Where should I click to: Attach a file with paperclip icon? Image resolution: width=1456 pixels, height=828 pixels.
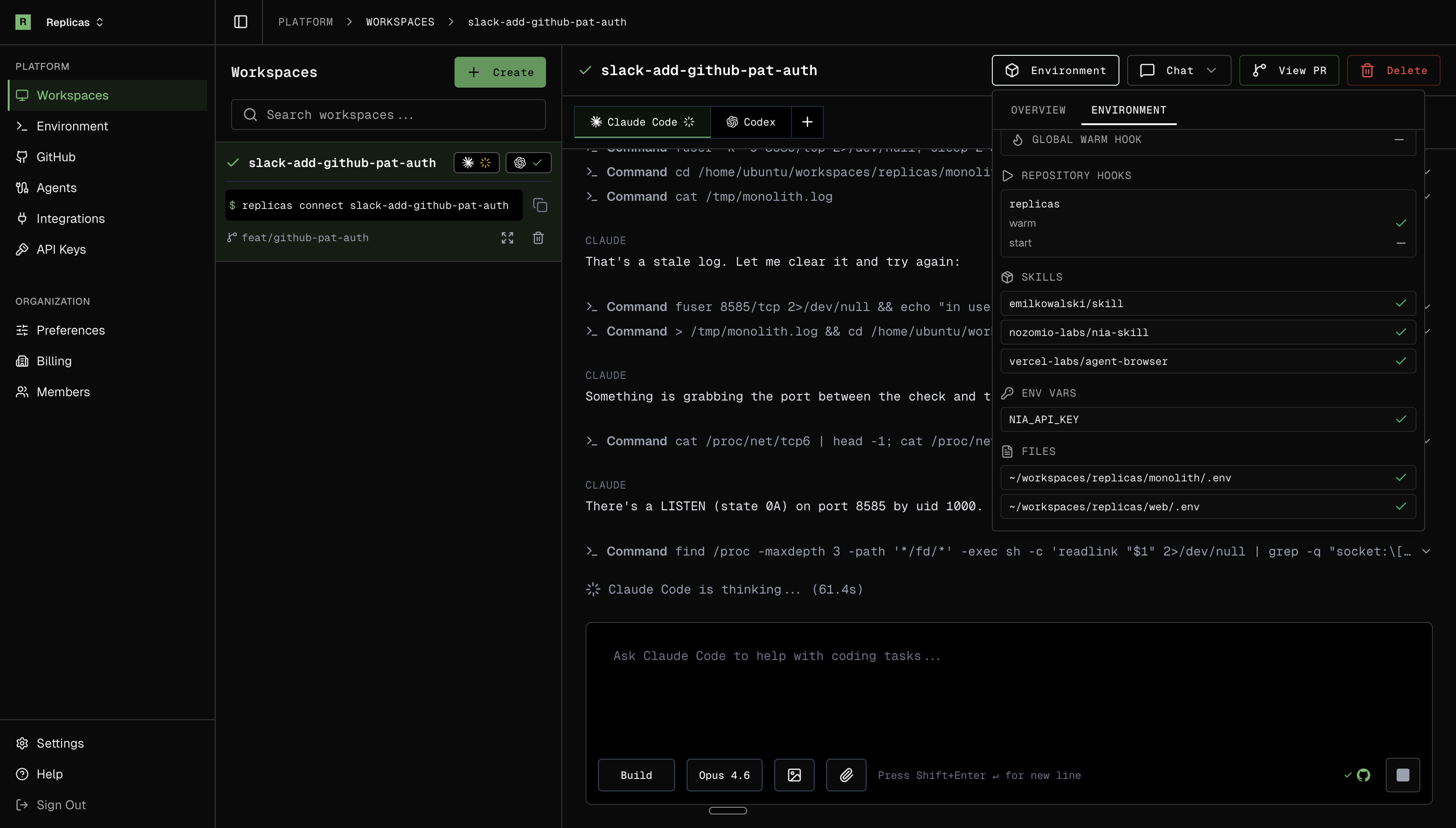(846, 775)
